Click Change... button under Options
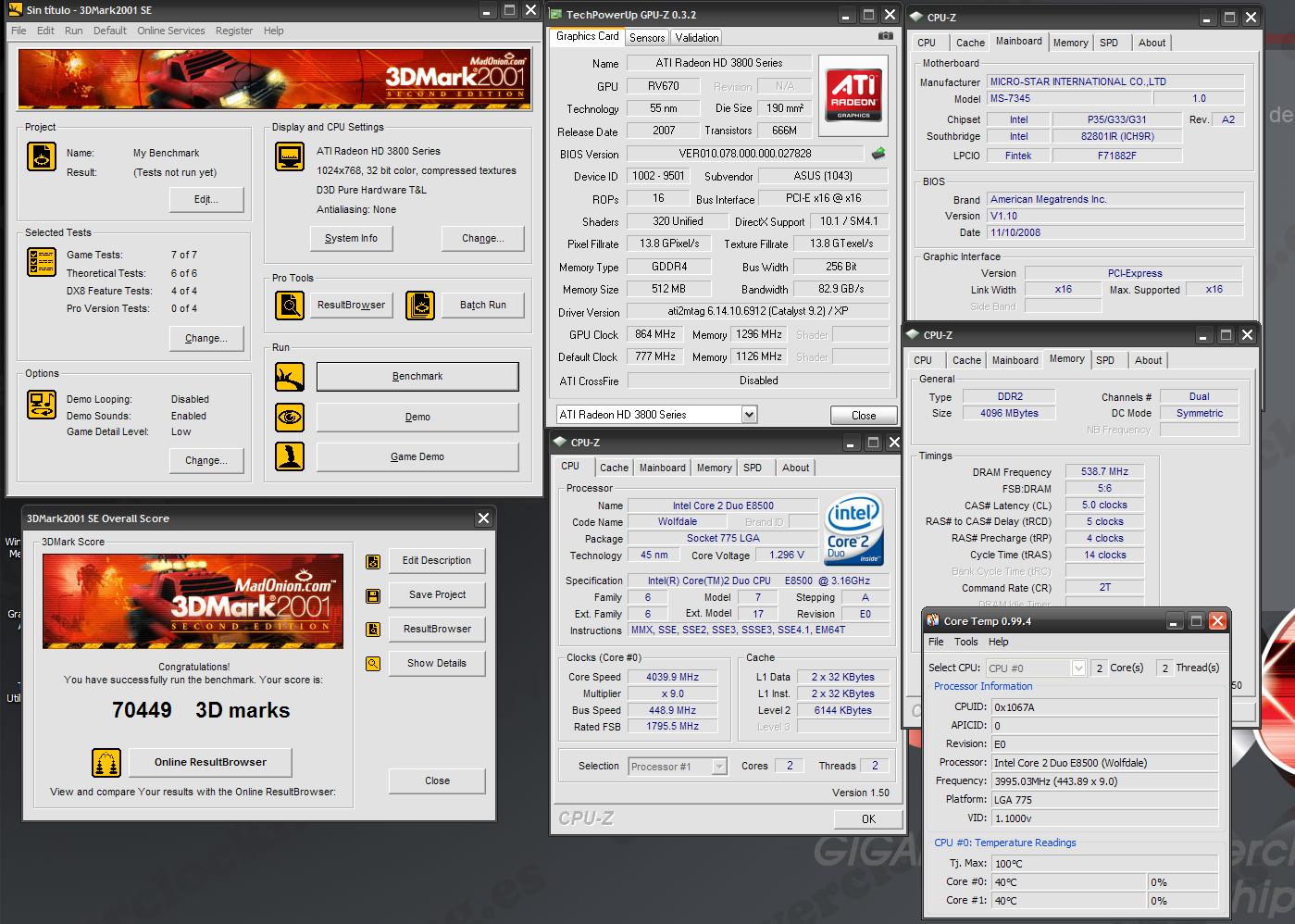Viewport: 1295px width, 924px height. point(206,461)
